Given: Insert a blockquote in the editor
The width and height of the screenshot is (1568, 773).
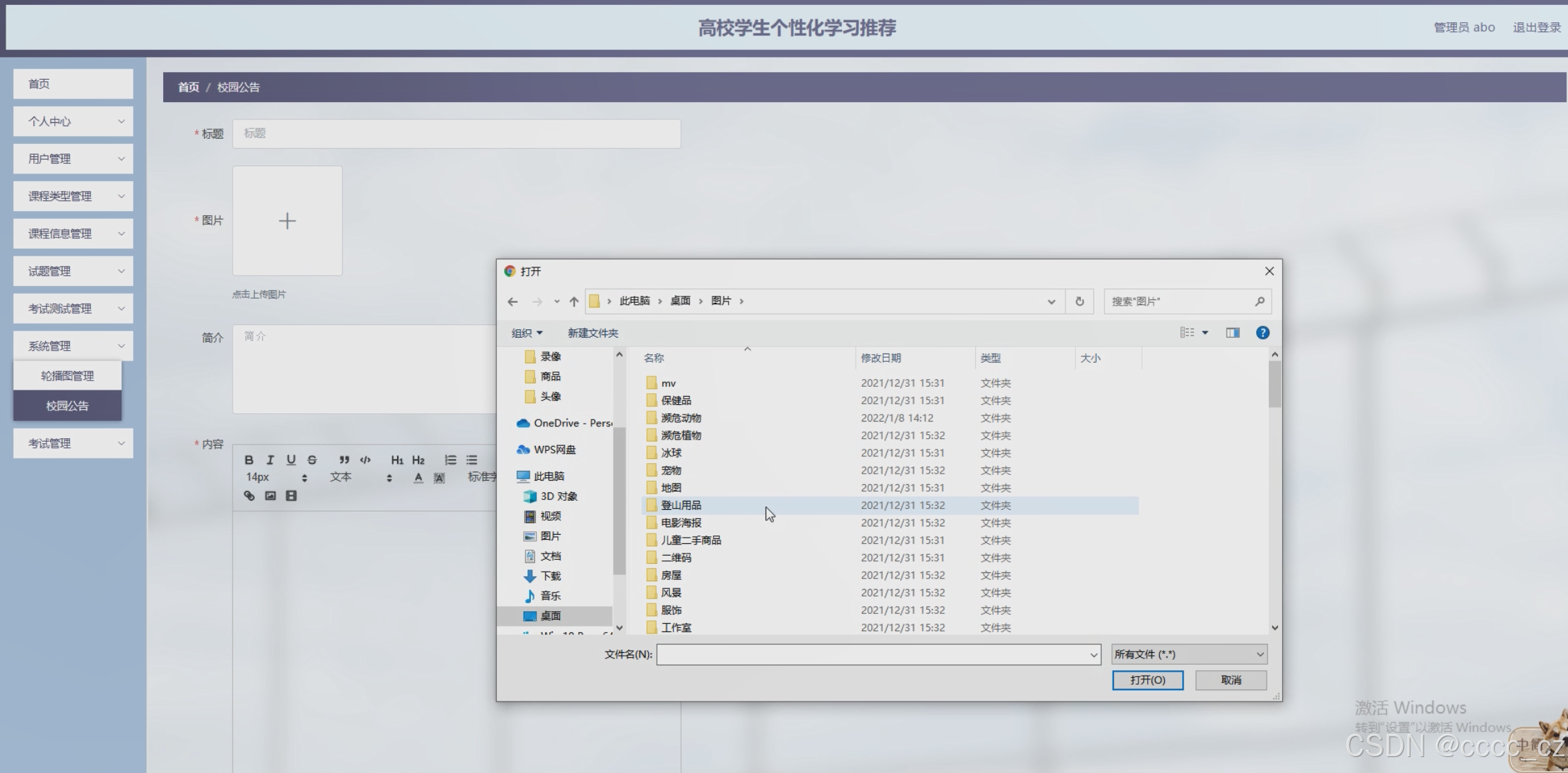Looking at the screenshot, I should pos(344,460).
